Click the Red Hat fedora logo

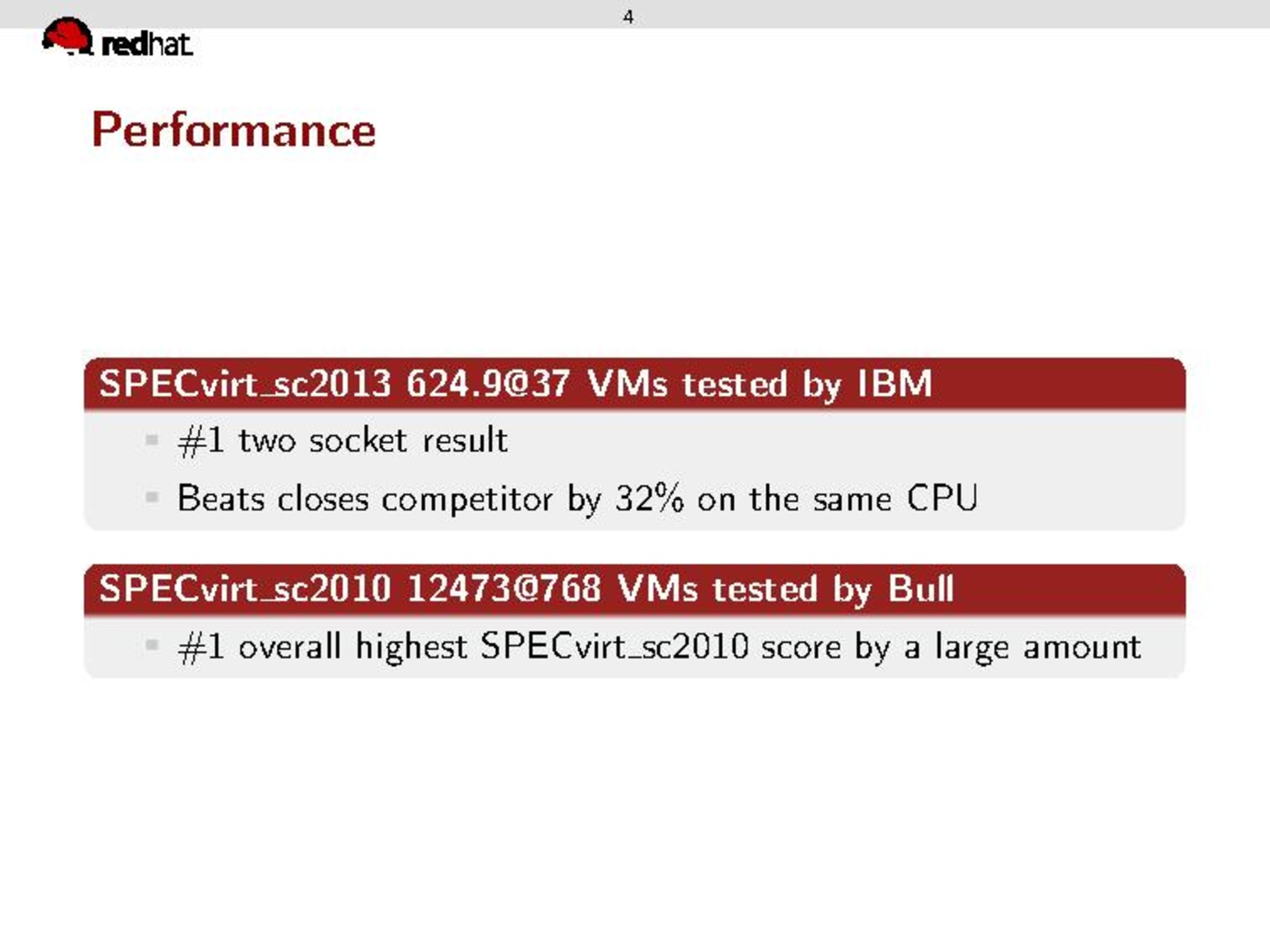[x=67, y=36]
